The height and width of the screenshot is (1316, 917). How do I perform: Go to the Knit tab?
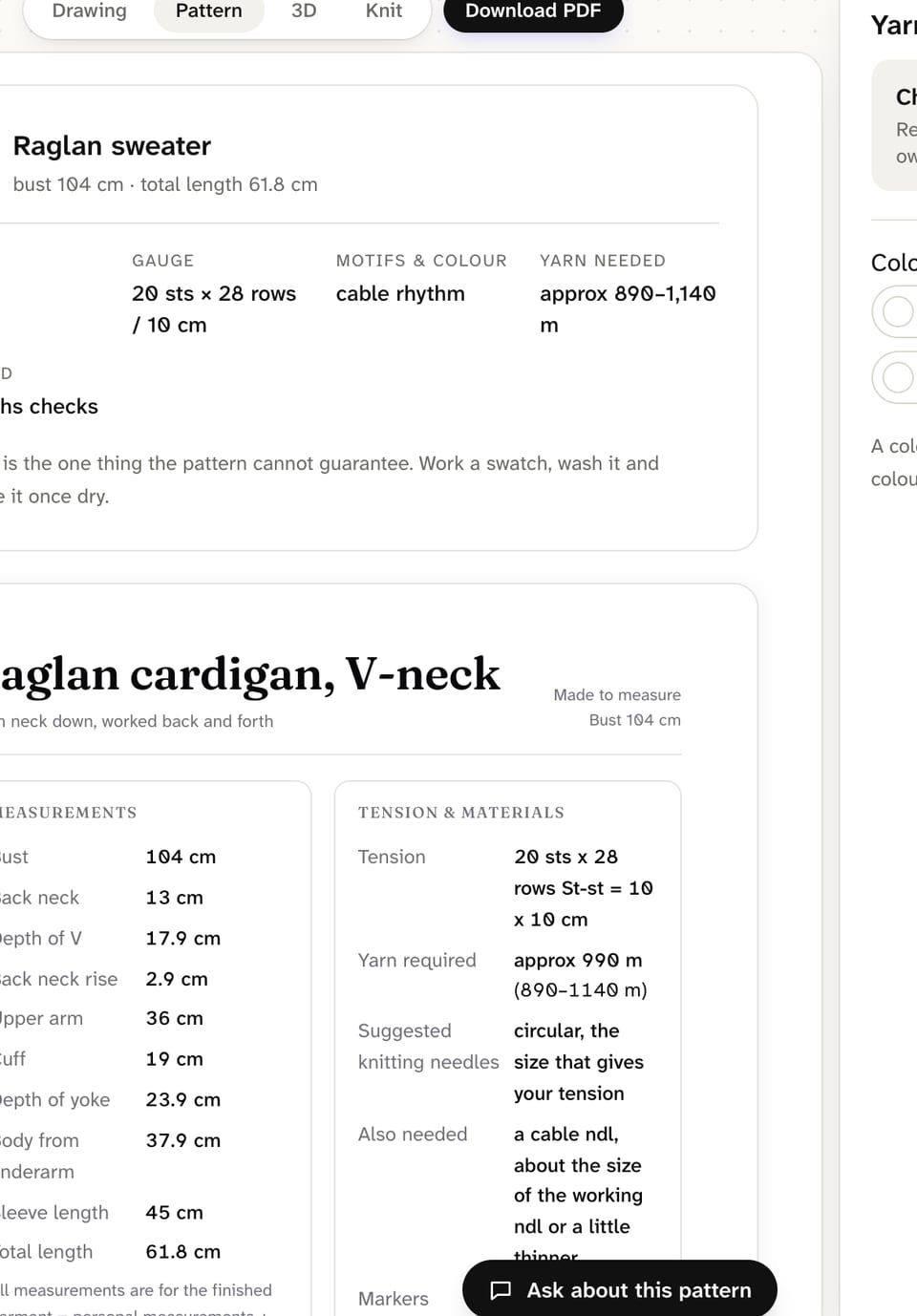pyautogui.click(x=384, y=11)
